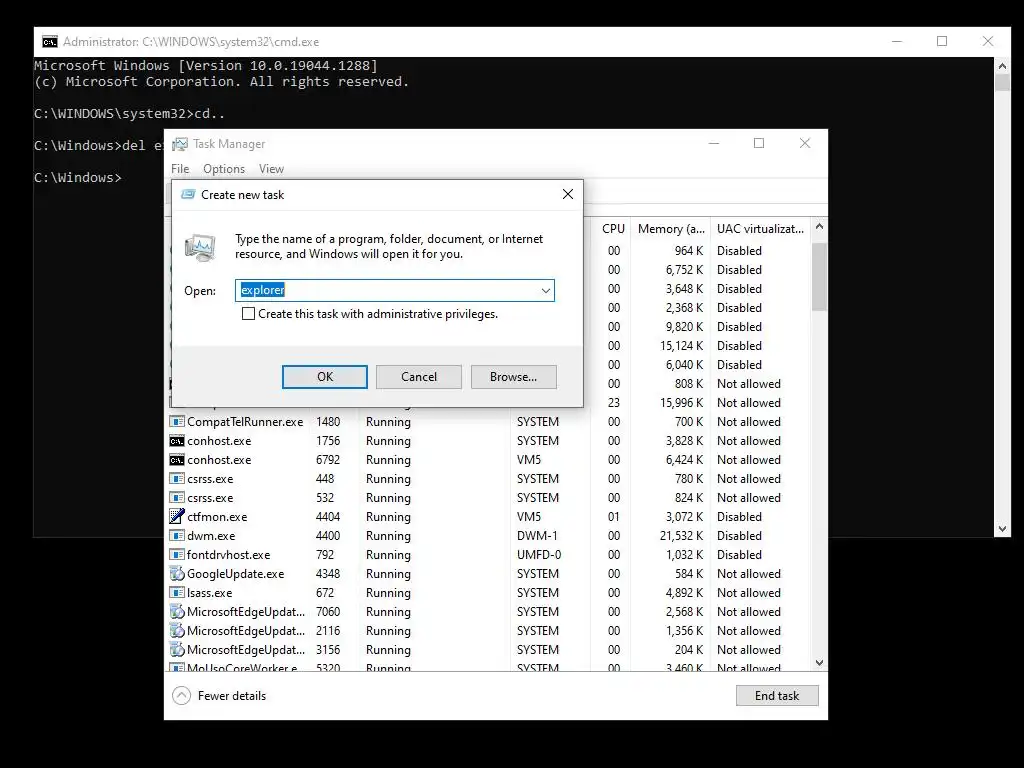The height and width of the screenshot is (768, 1024).
Task: Select the dwm.exe process name
Action: tap(211, 536)
